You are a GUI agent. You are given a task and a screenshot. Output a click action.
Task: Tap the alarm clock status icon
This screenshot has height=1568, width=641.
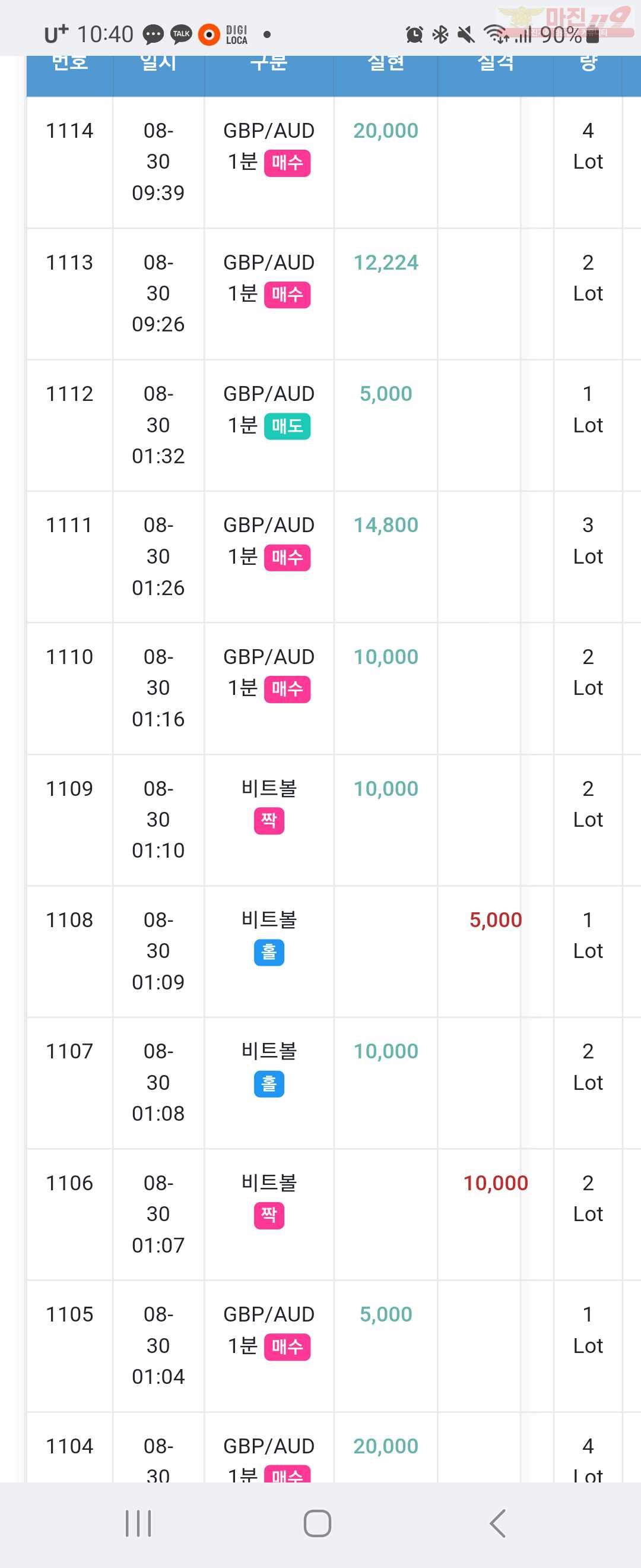(x=414, y=34)
